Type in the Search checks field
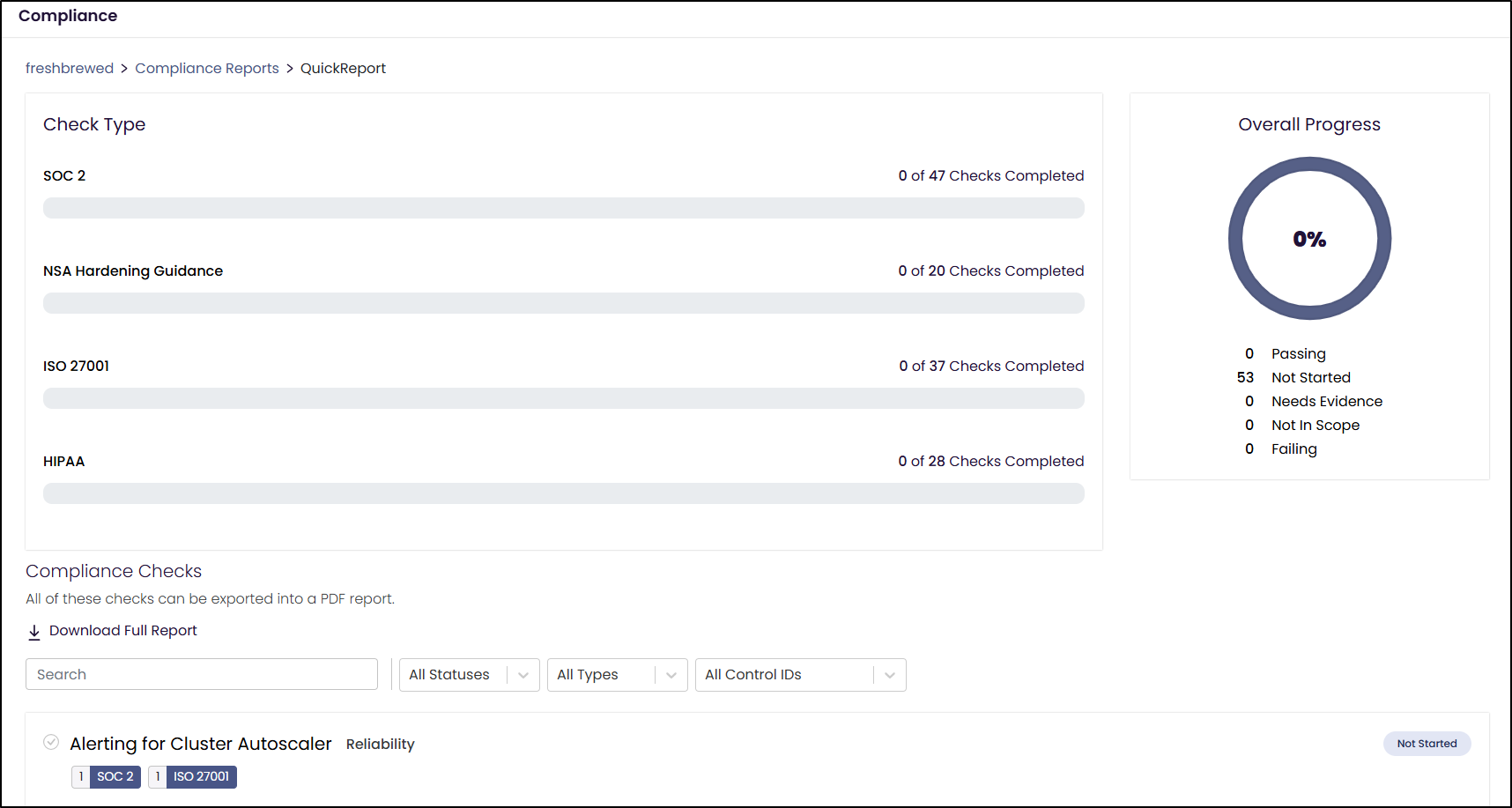 point(202,675)
